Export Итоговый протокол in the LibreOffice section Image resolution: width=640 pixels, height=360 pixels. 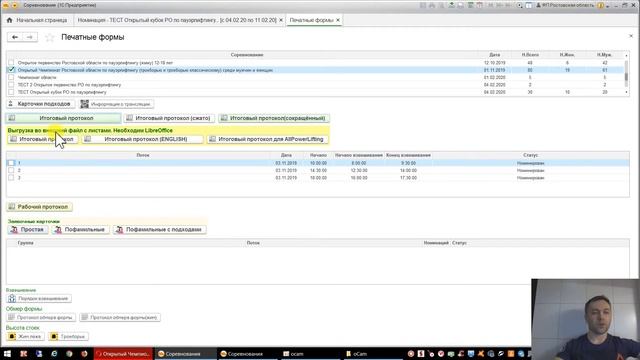pos(42,139)
